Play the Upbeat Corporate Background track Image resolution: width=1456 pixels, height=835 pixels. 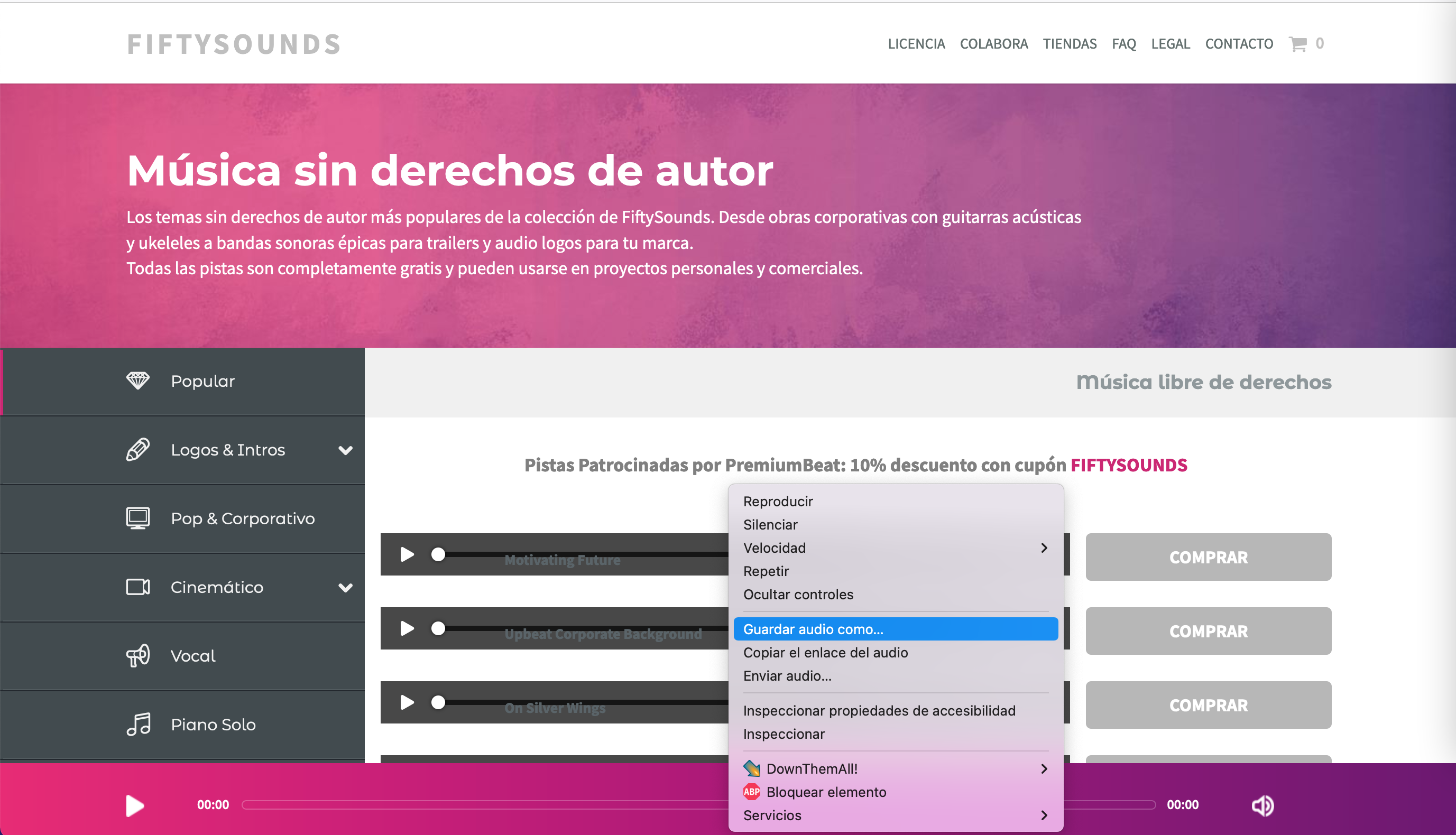pos(407,628)
